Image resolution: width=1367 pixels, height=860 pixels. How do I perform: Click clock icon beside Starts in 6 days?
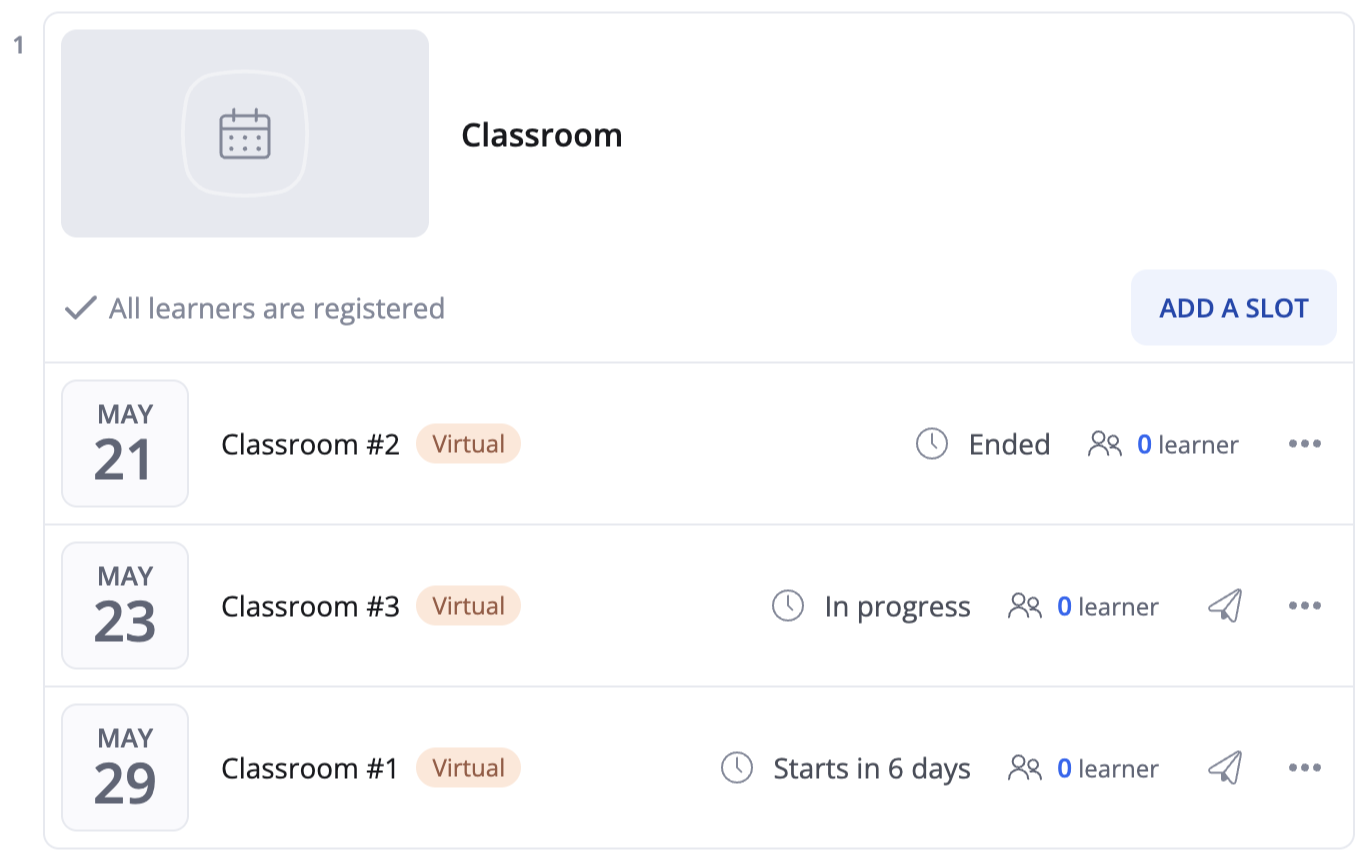coord(737,768)
